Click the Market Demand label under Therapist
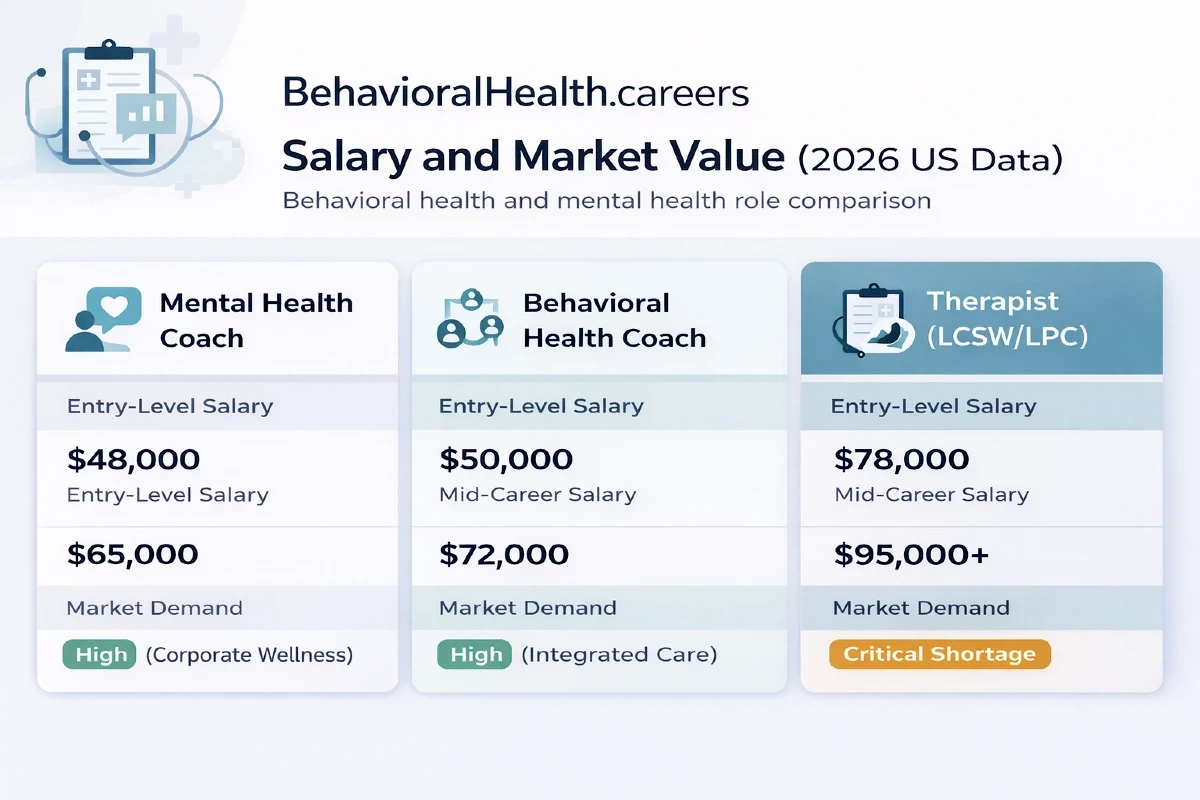Image resolution: width=1200 pixels, height=800 pixels. [921, 608]
